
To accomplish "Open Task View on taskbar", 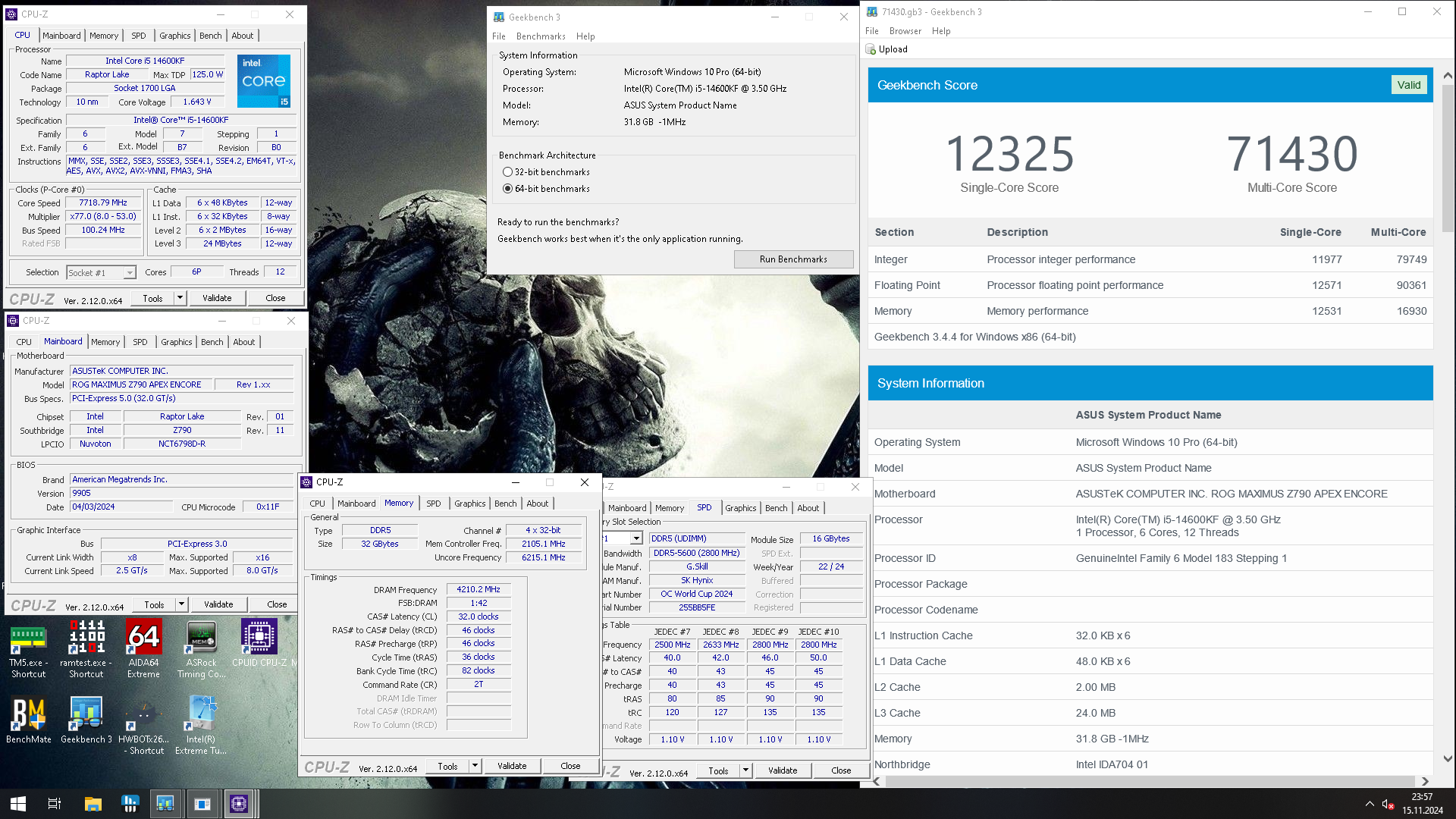I will (55, 804).
